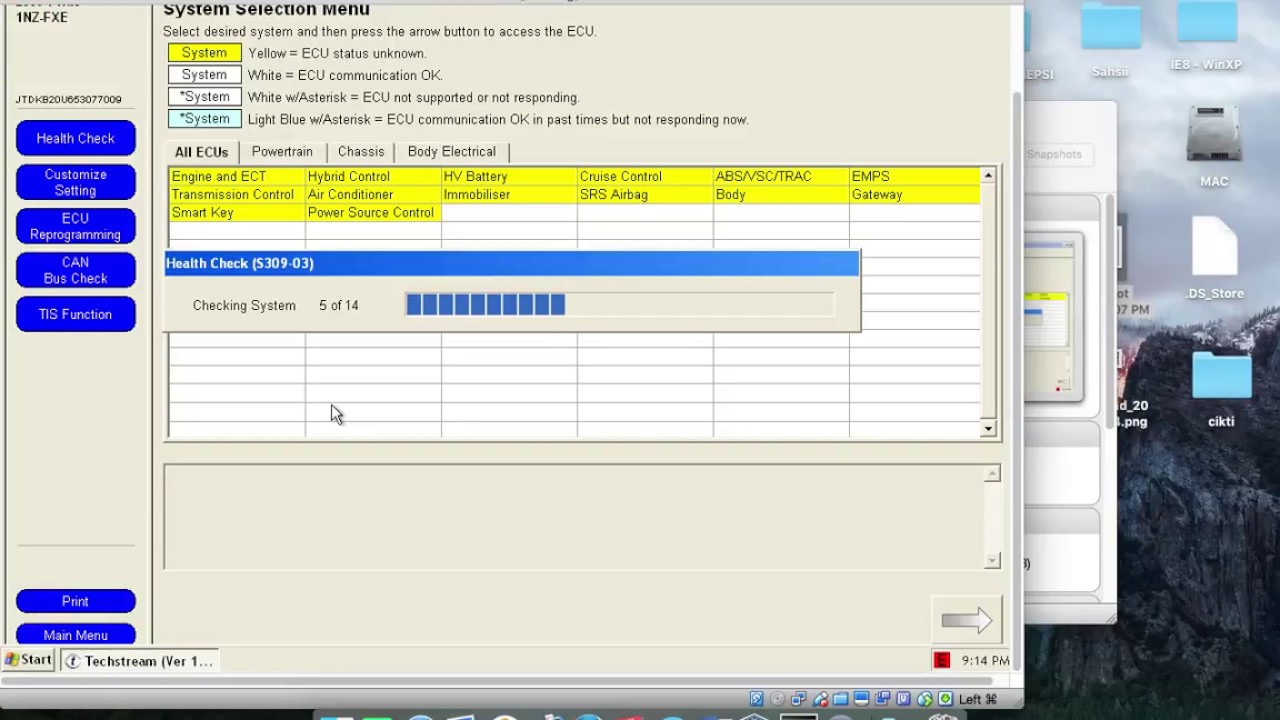Click the right arrow button to access ECU
Screen dimensions: 1280x720
click(x=966, y=621)
